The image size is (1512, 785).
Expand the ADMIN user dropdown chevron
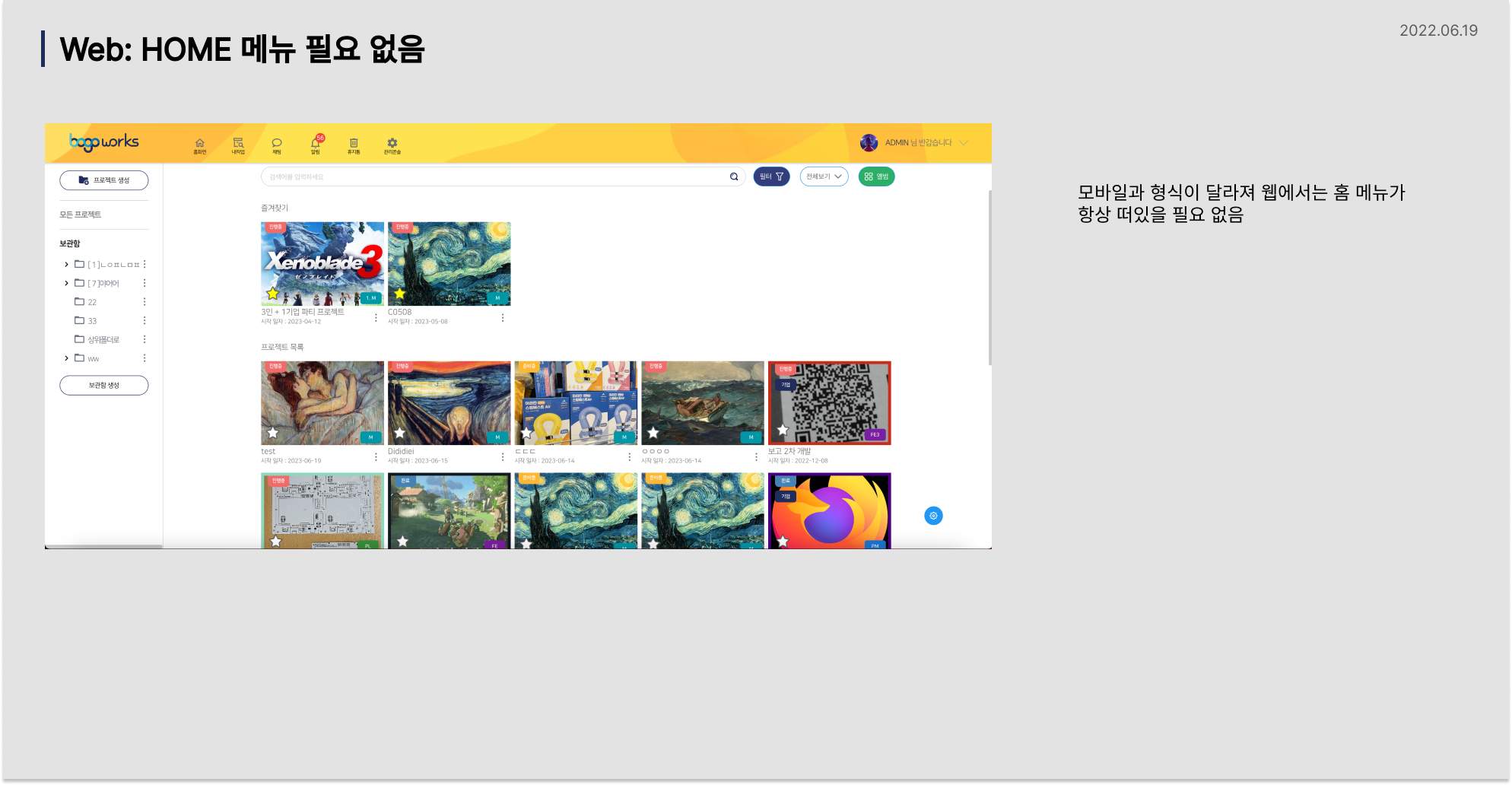click(964, 143)
